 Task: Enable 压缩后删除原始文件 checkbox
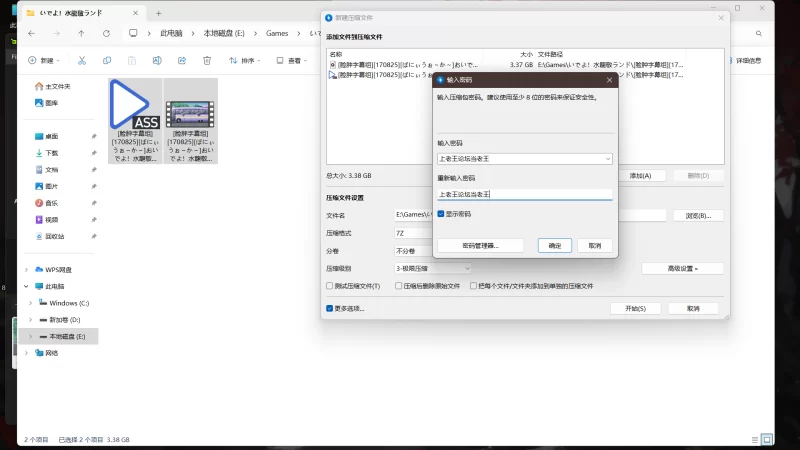pos(398,286)
